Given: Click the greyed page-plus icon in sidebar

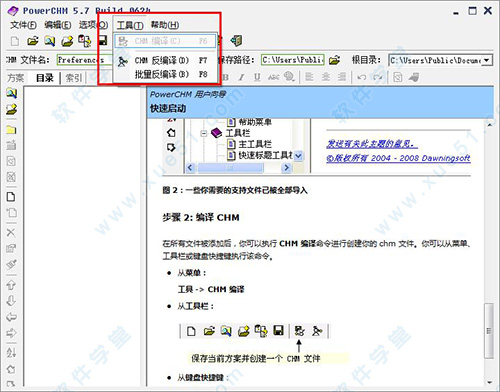Looking at the screenshot, I should point(11,212).
